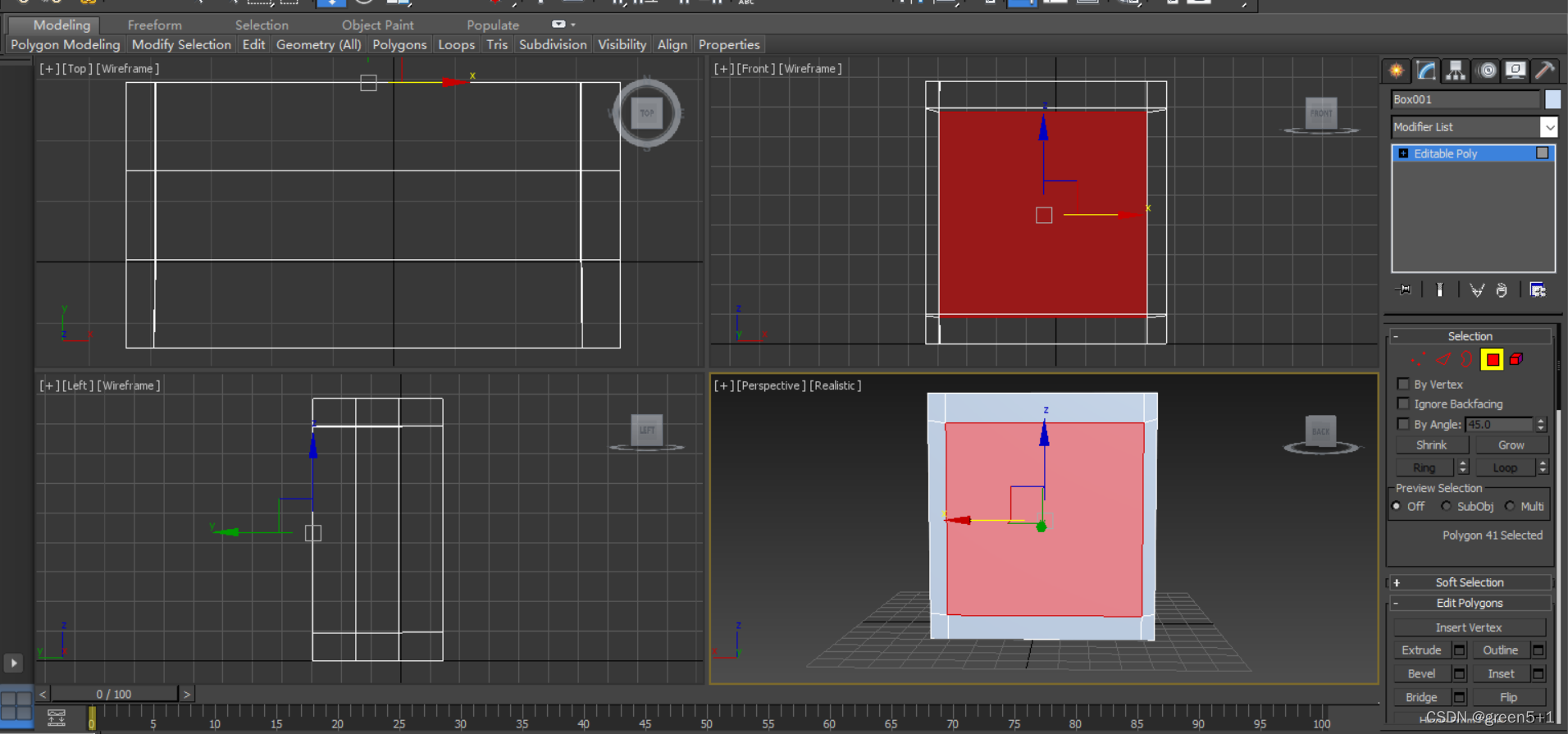Open the Motion command panel tab
This screenshot has width=1568, height=734.
1486,71
